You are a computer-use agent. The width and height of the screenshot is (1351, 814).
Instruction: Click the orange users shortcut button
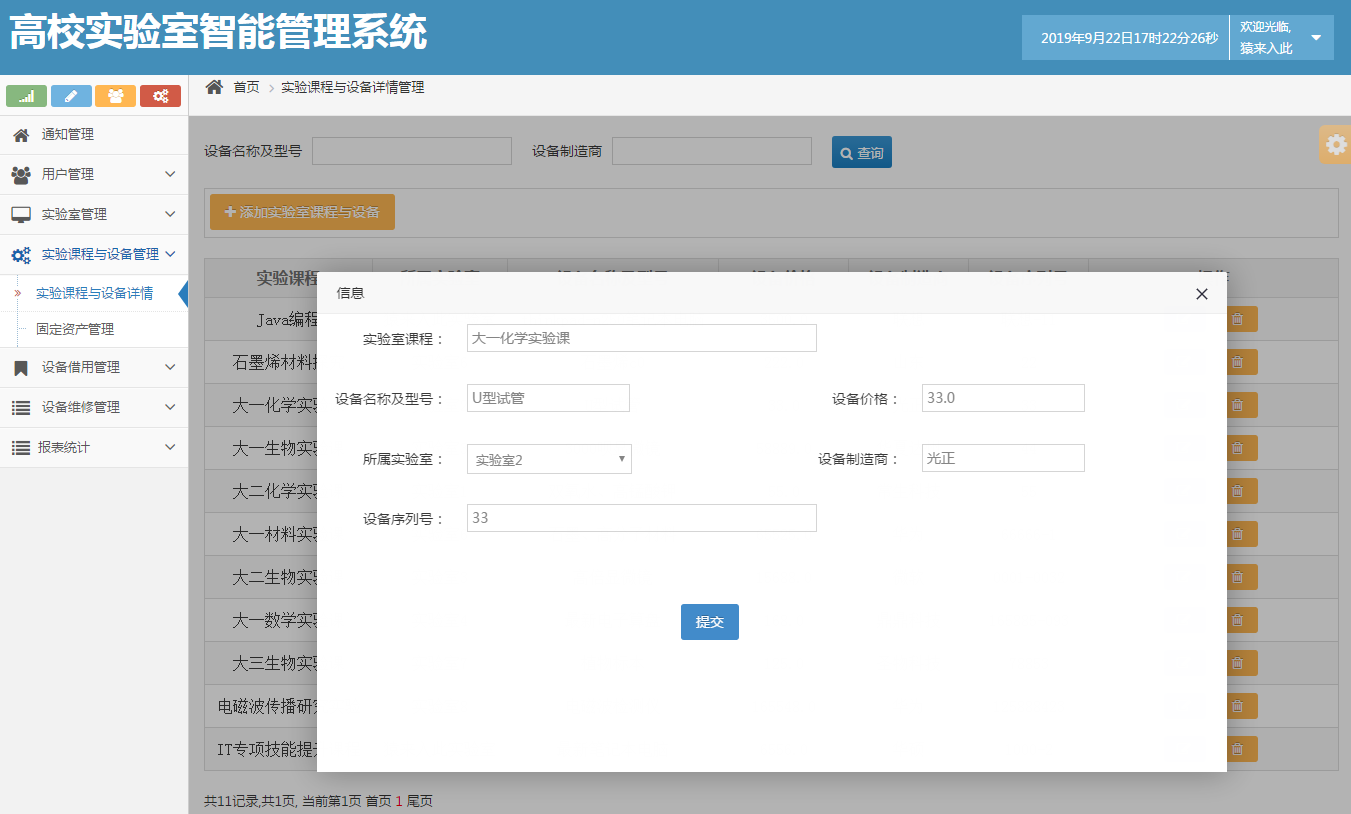[x=116, y=96]
